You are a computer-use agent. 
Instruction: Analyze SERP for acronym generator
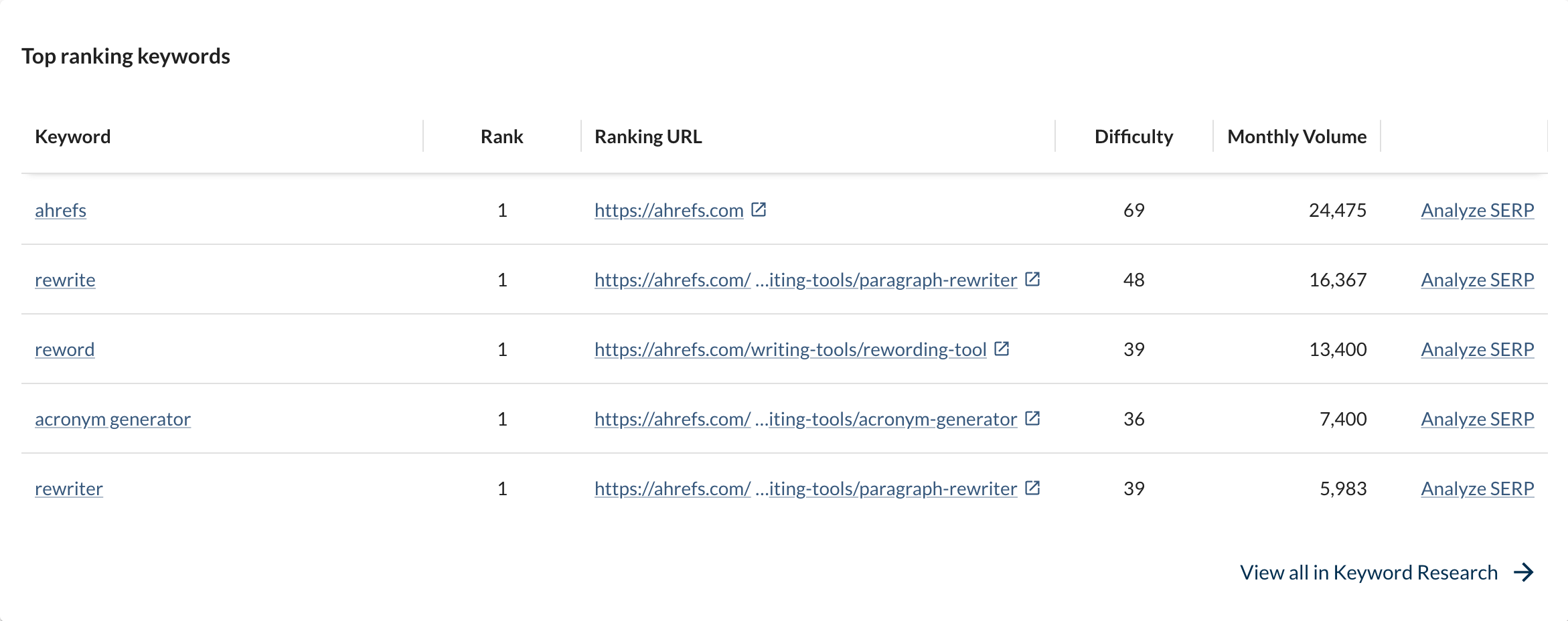tap(1478, 419)
